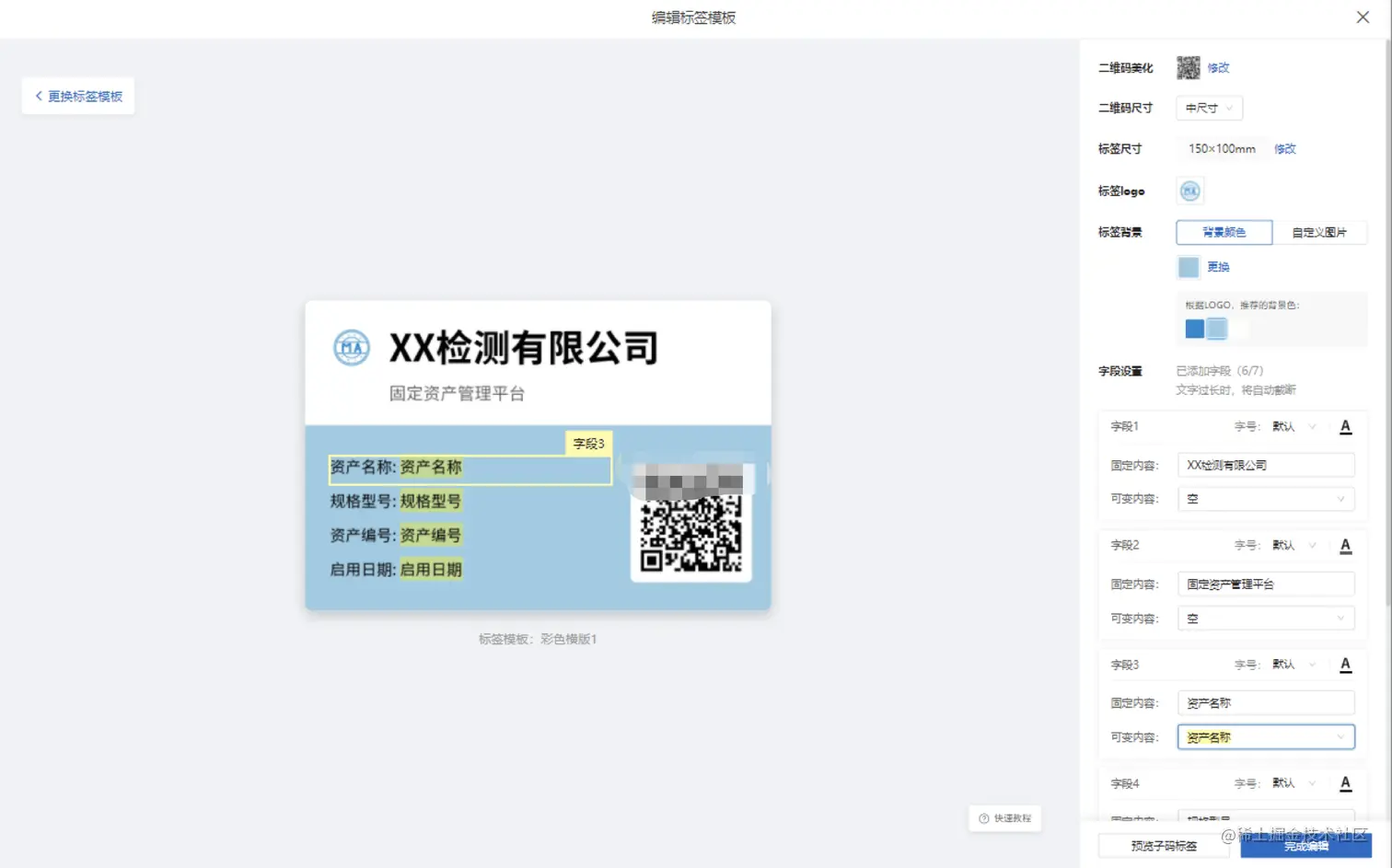
Task: Select the 资产编号 row on label preview
Action: [396, 536]
